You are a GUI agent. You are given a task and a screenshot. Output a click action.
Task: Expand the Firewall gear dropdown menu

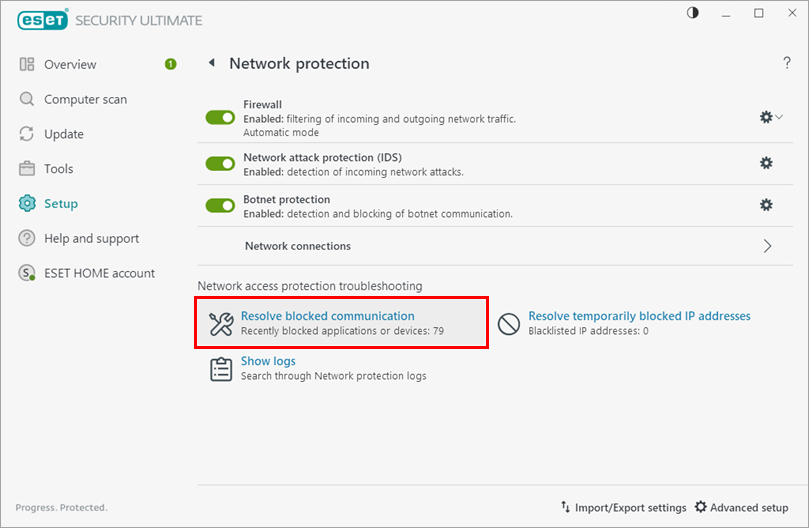point(770,117)
